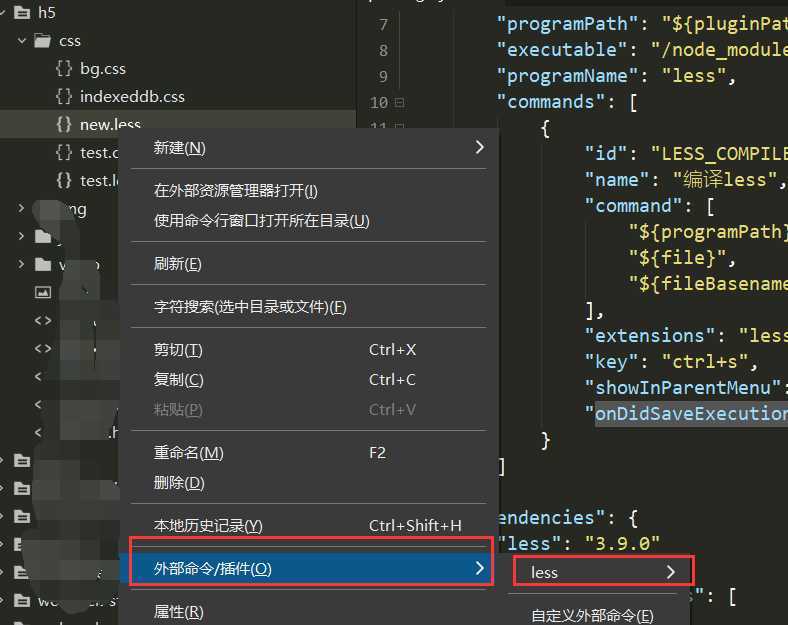Choose 在外部资源管理器打开(I)
788x625 pixels.
pos(308,190)
